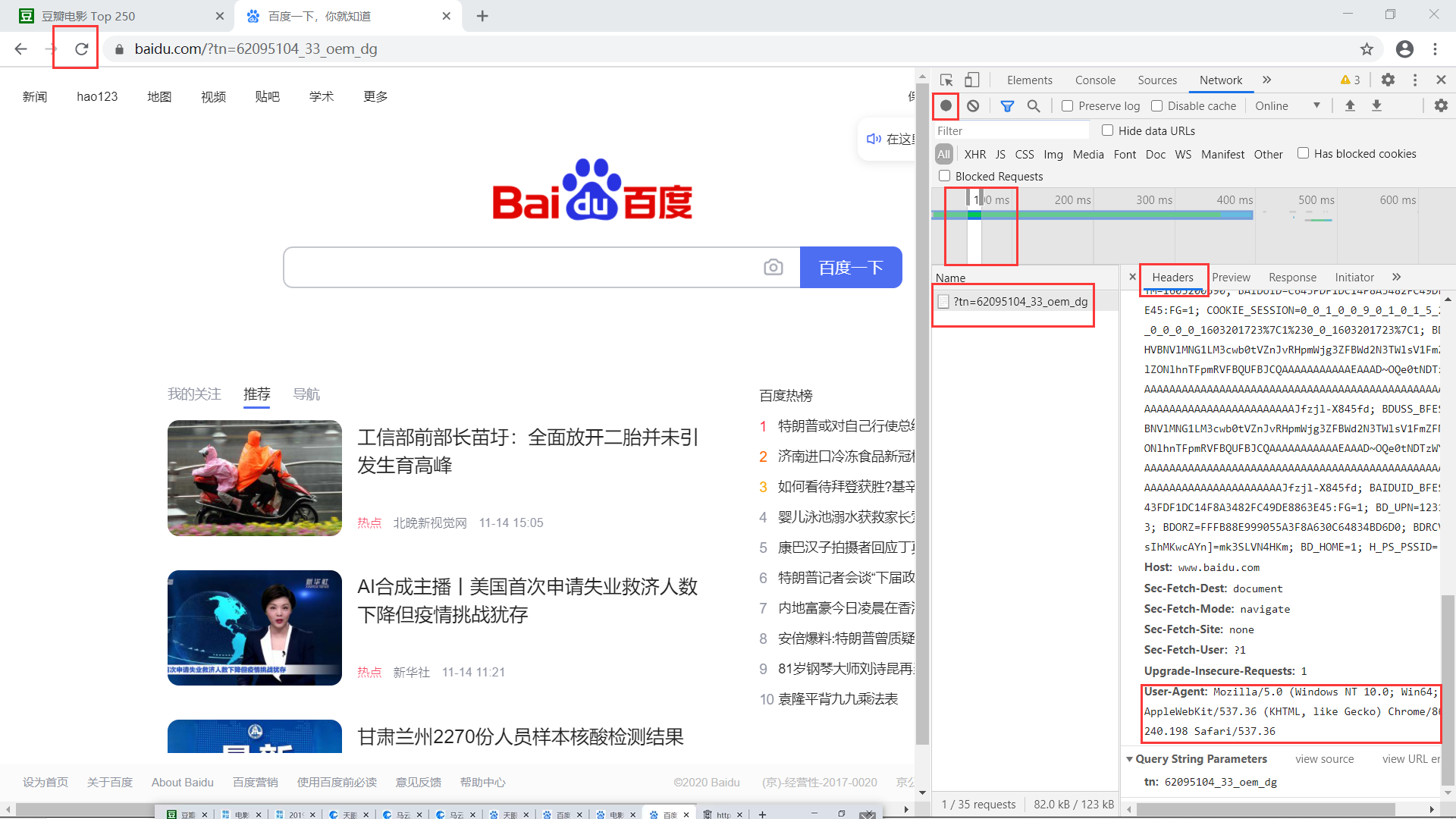Screen dimensions: 1456x819
Task: Toggle the device toolbar icon
Action: (x=972, y=80)
